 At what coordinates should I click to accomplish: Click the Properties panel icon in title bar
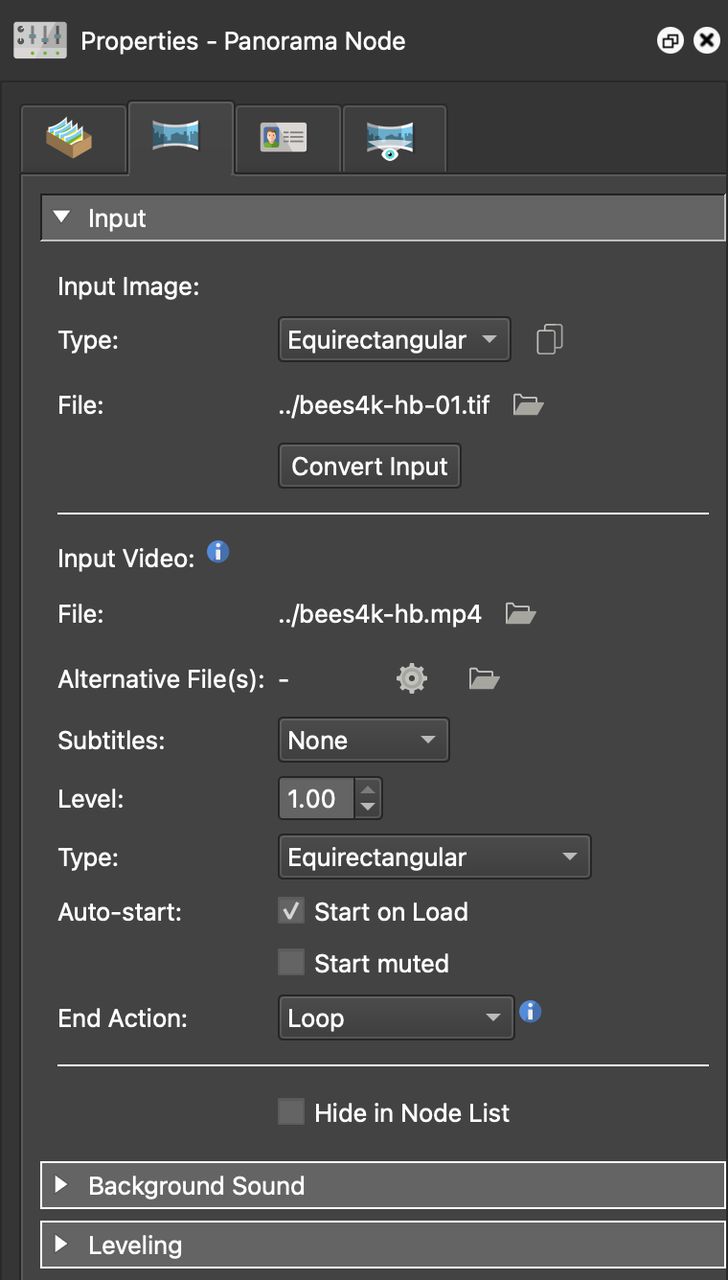click(x=40, y=40)
